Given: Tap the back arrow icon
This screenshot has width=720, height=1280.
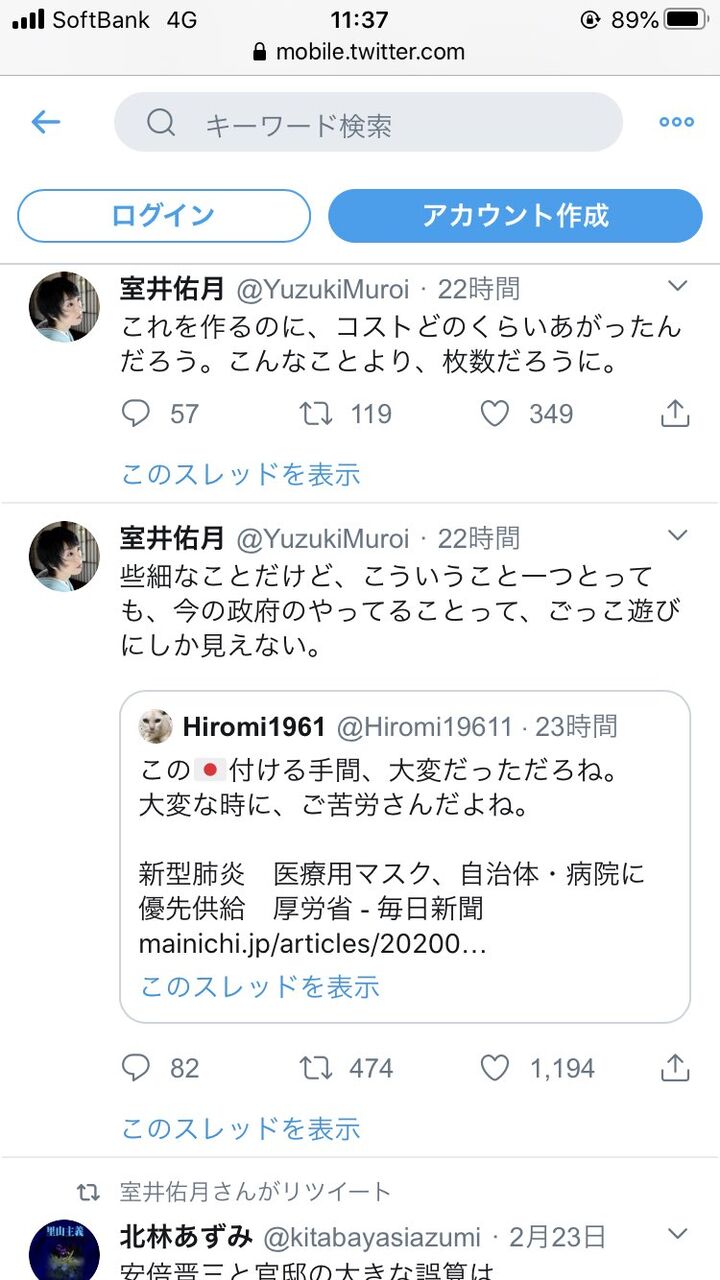Looking at the screenshot, I should click(x=46, y=122).
